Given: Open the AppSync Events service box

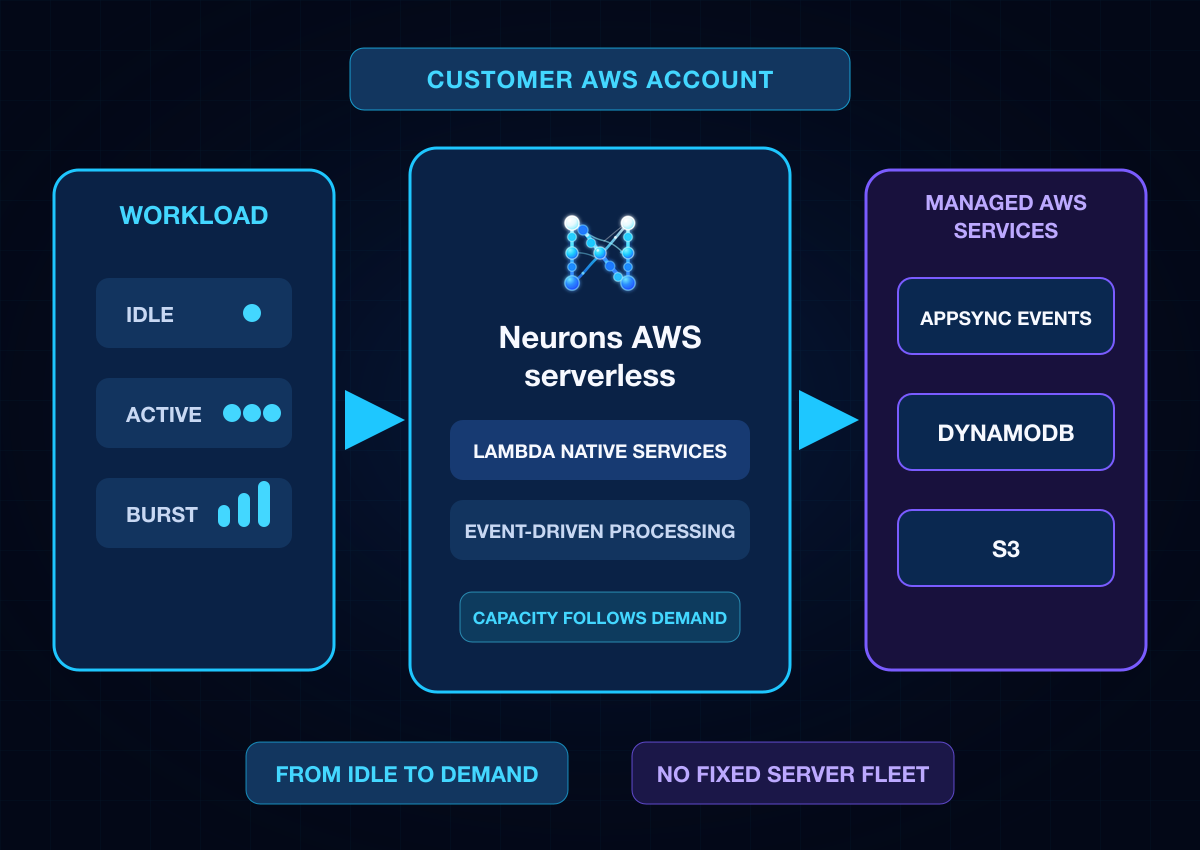Looking at the screenshot, I should (x=1006, y=316).
